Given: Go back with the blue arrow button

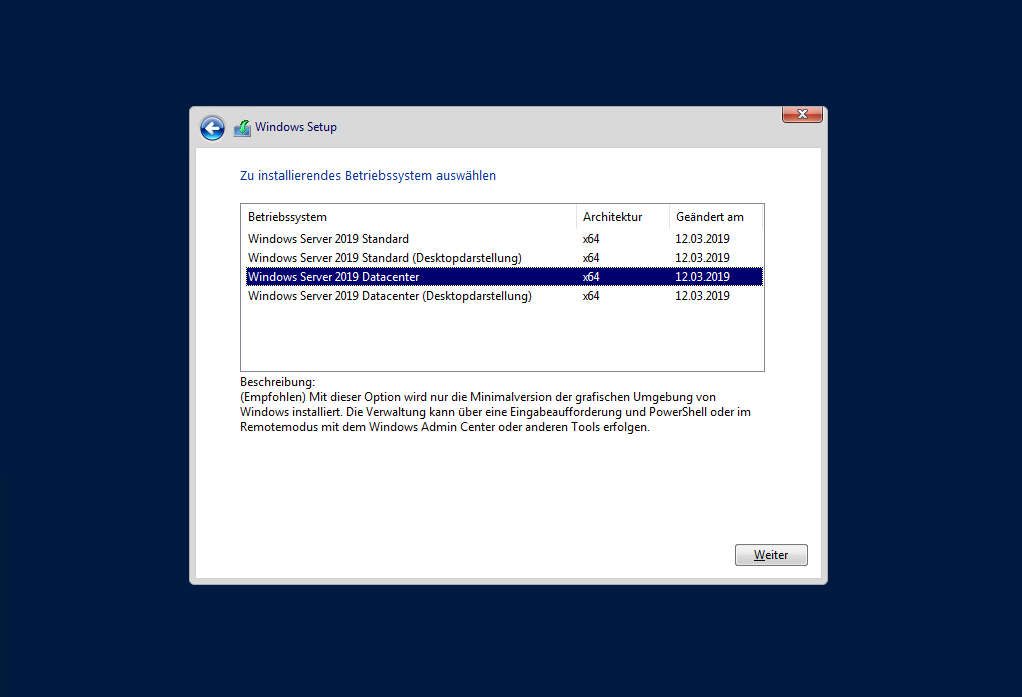Looking at the screenshot, I should pos(212,128).
